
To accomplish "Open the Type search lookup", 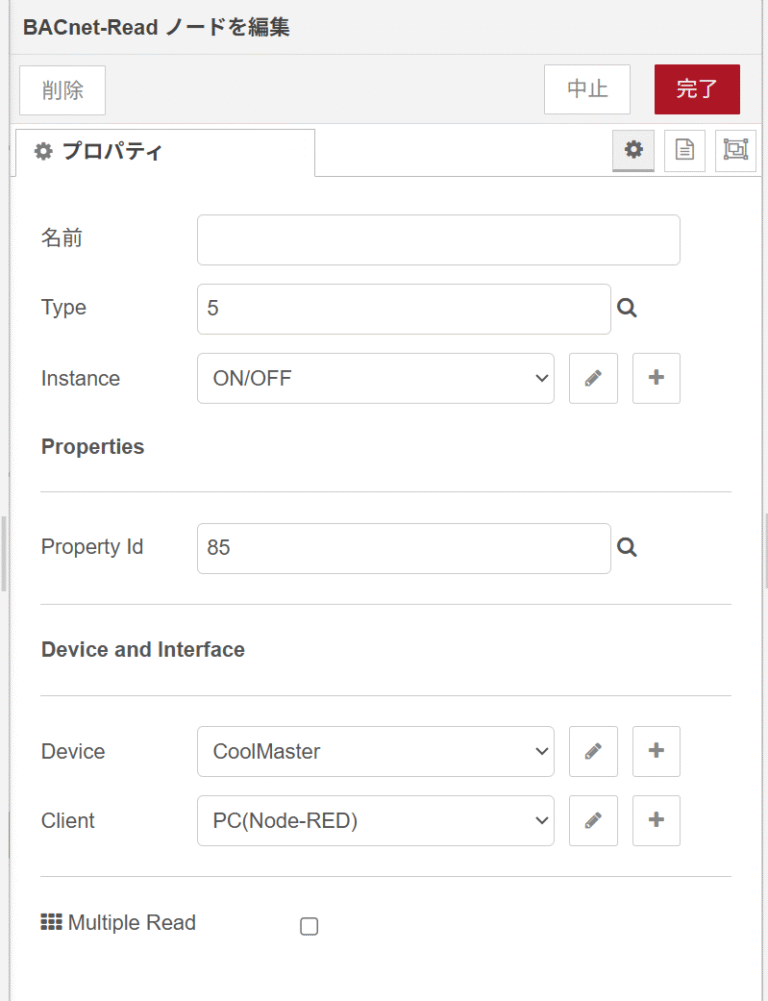I will pyautogui.click(x=627, y=308).
